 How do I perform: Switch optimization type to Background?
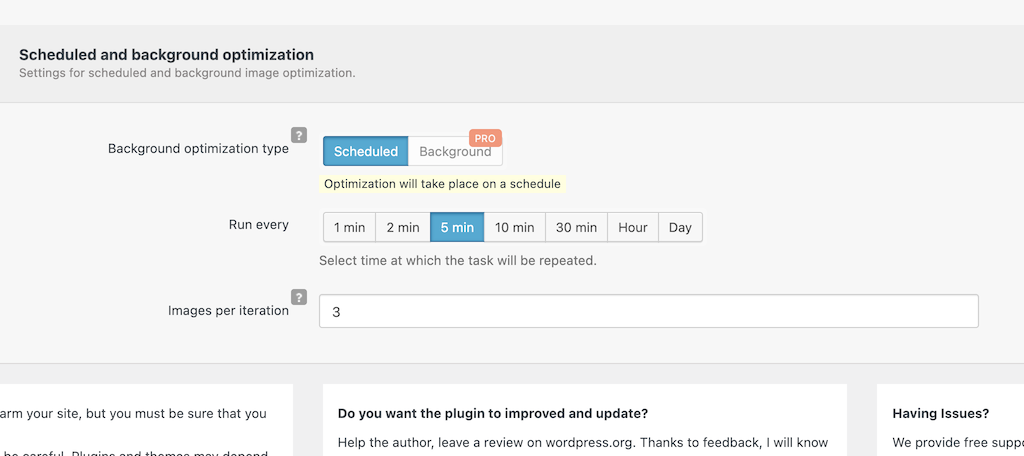pyautogui.click(x=455, y=152)
